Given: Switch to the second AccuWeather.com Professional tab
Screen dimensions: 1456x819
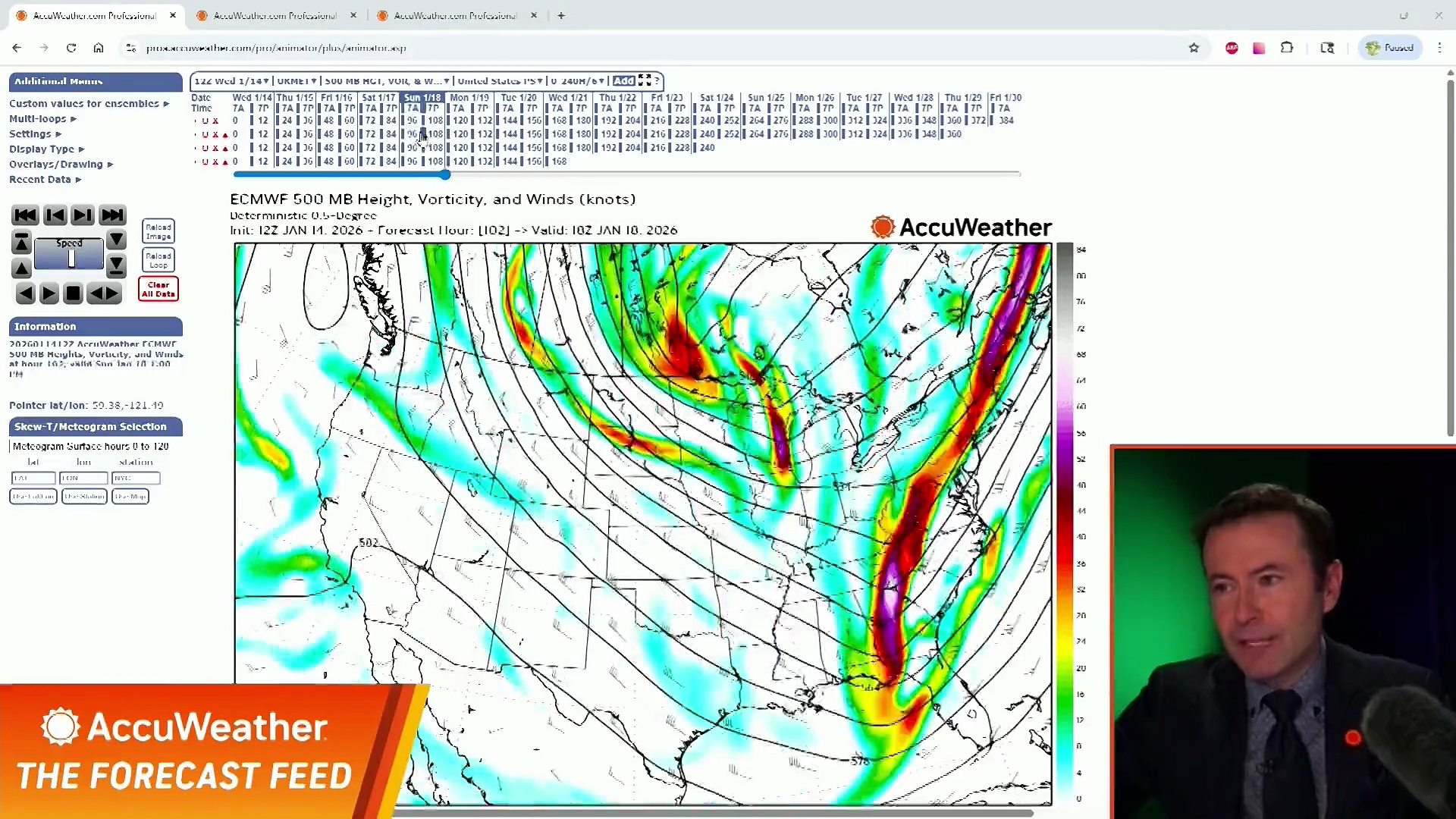Looking at the screenshot, I should (273, 15).
